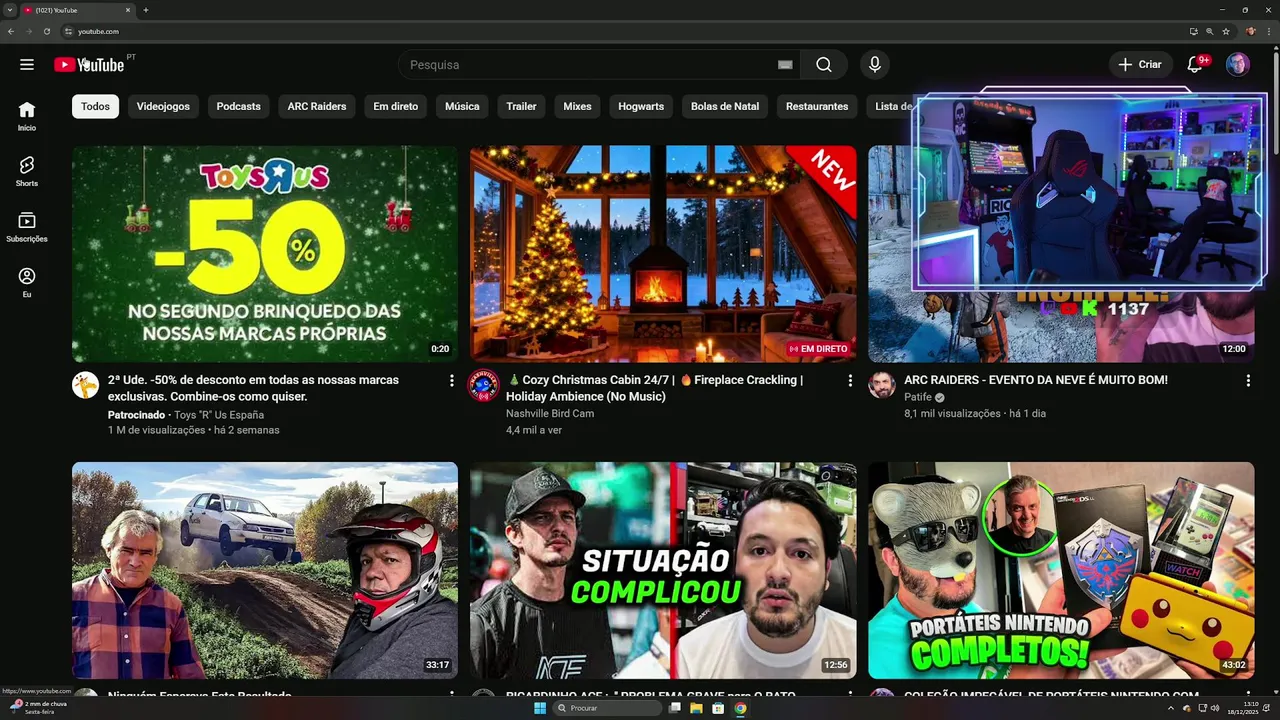This screenshot has width=1280, height=720.
Task: Select the Hogwarts filter chip
Action: (x=641, y=106)
